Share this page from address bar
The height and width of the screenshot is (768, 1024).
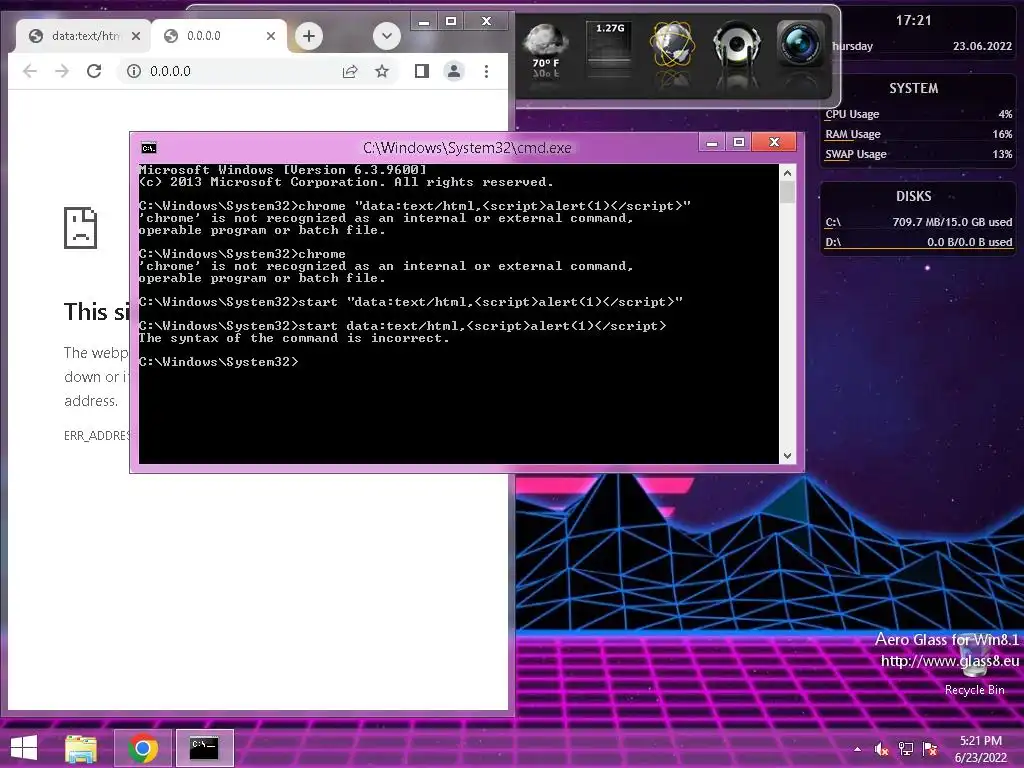coord(350,71)
